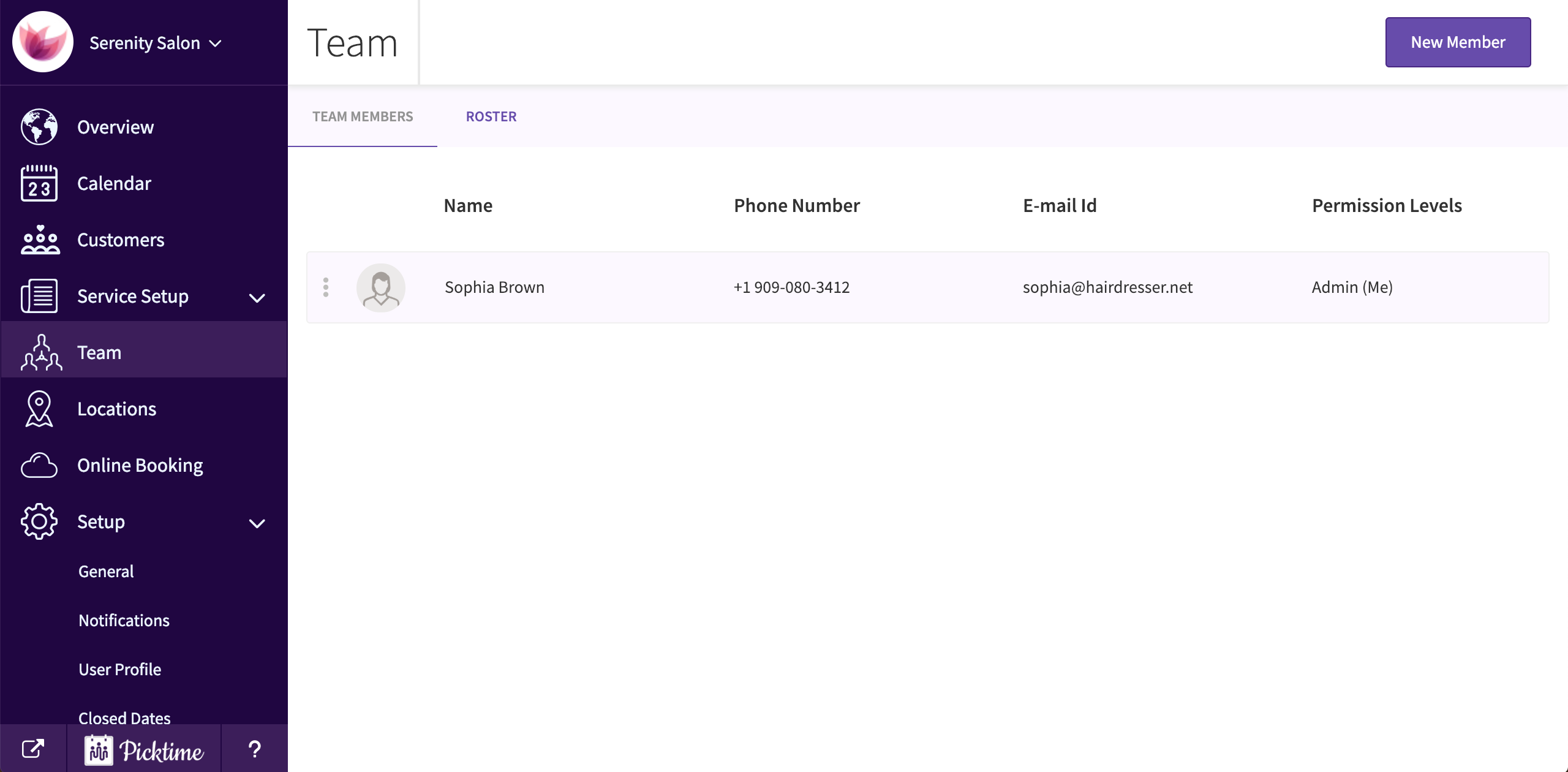Image resolution: width=1568 pixels, height=772 pixels.
Task: Collapse the Service Setup chevron
Action: pyautogui.click(x=257, y=298)
